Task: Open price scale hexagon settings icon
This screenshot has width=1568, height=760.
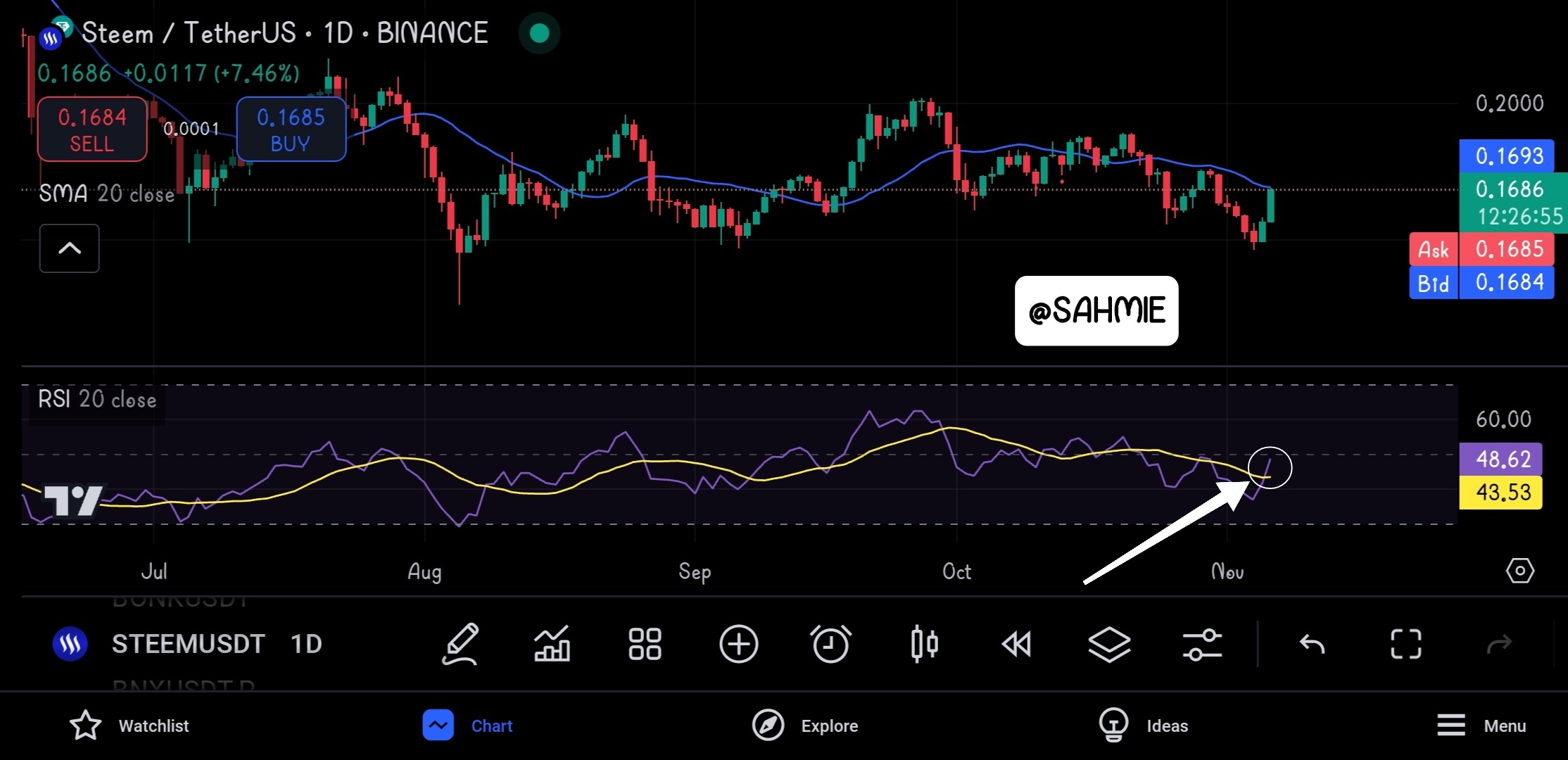Action: 1519,571
